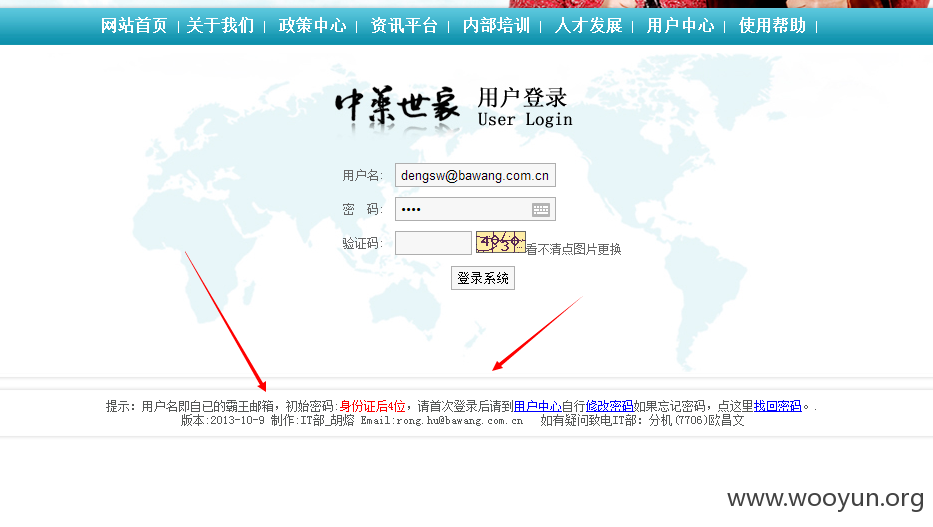Click the 登录系统 button

(x=483, y=278)
